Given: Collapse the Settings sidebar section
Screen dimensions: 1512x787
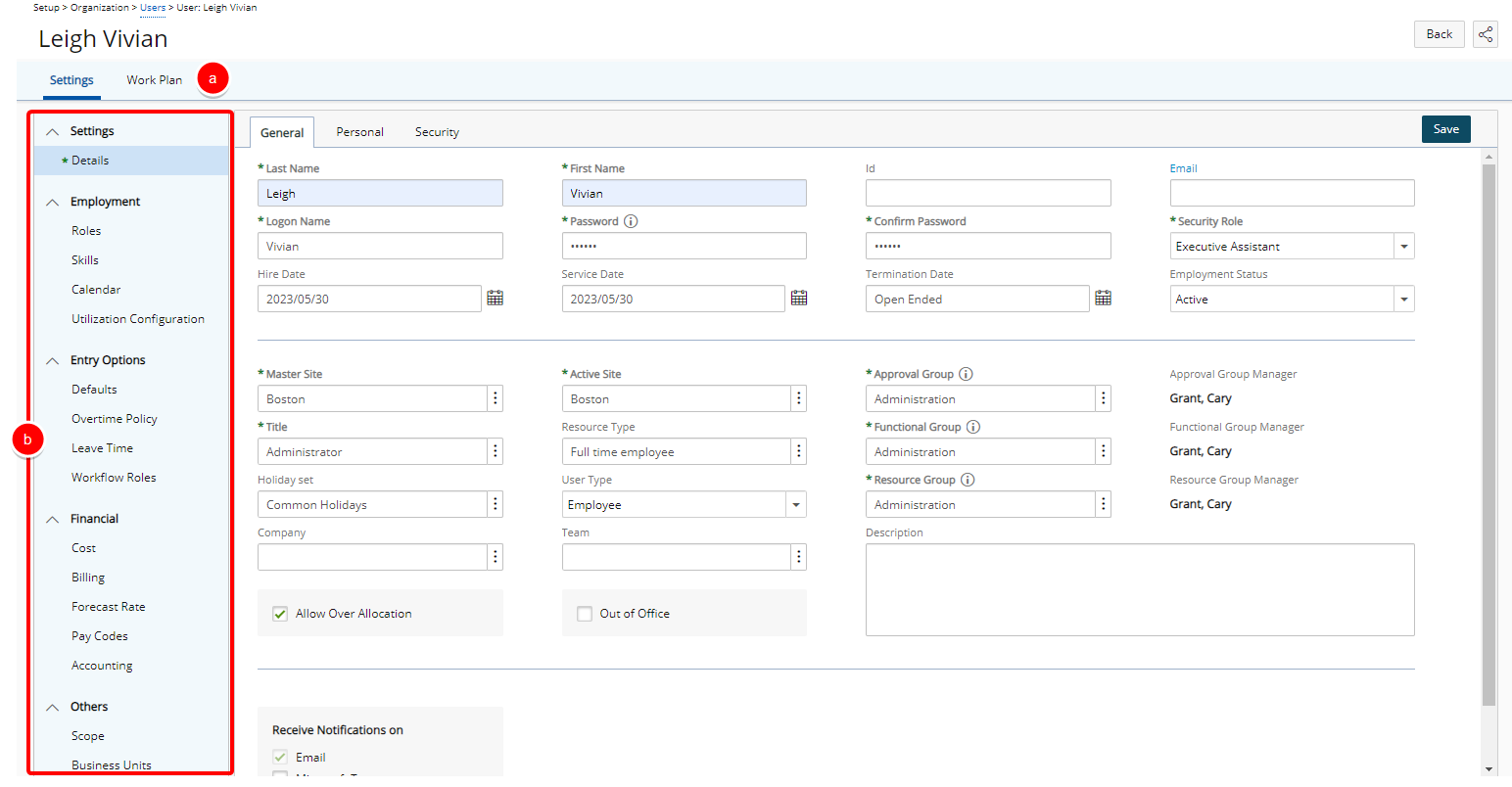Looking at the screenshot, I should 53,131.
